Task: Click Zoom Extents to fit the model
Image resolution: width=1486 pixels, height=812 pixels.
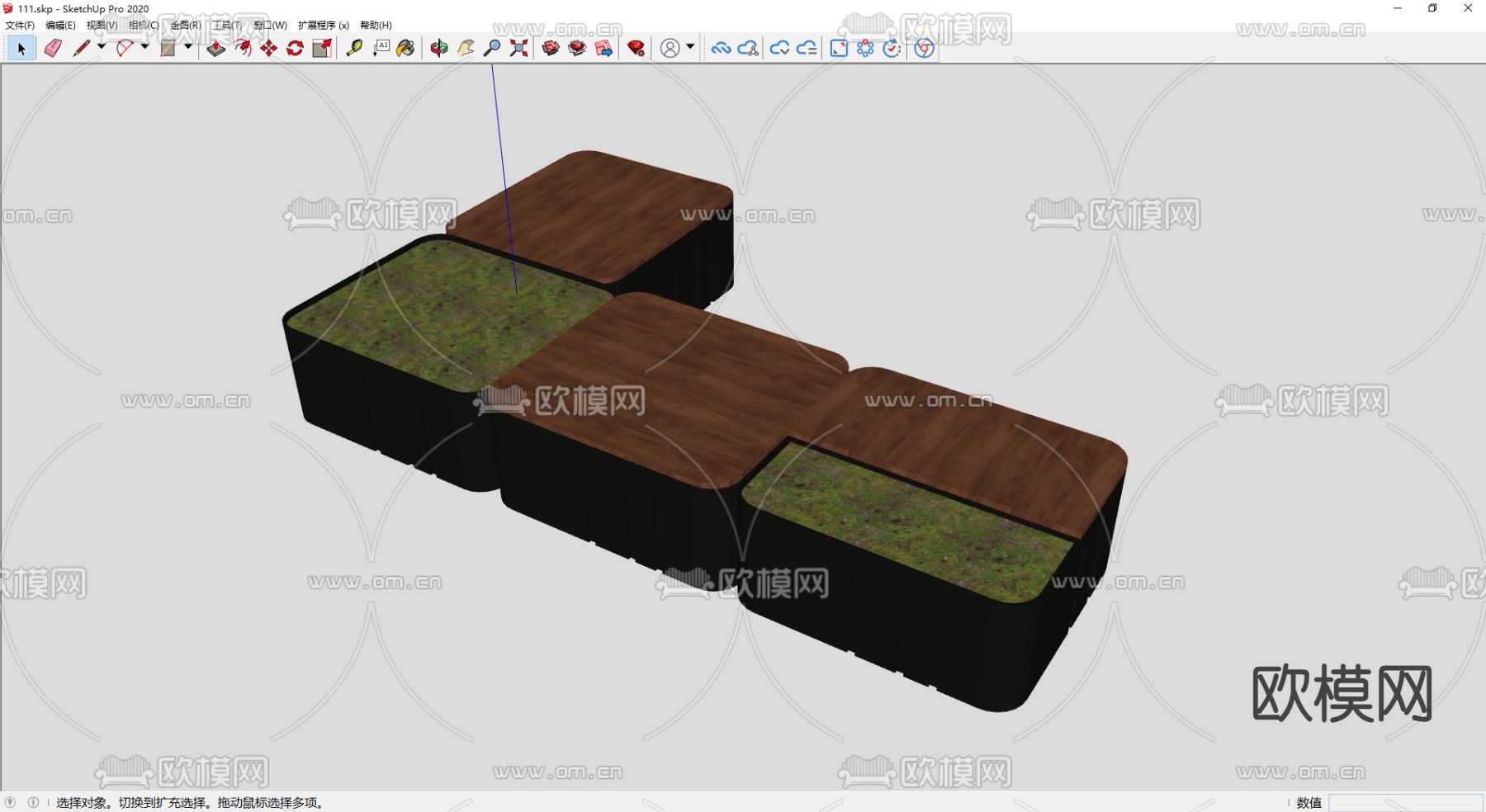Action: pyautogui.click(x=518, y=48)
